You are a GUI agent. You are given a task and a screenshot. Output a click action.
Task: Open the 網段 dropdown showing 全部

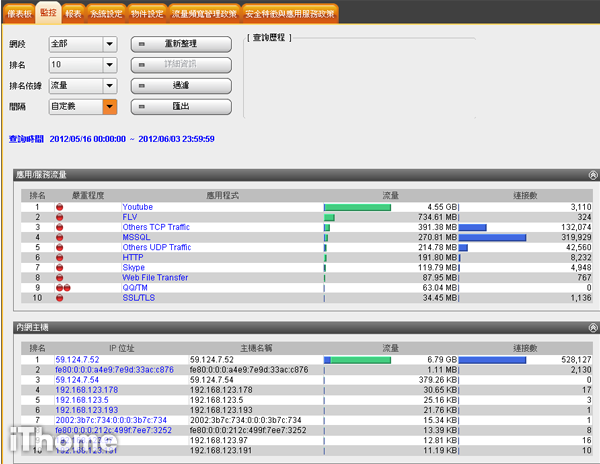coord(109,44)
